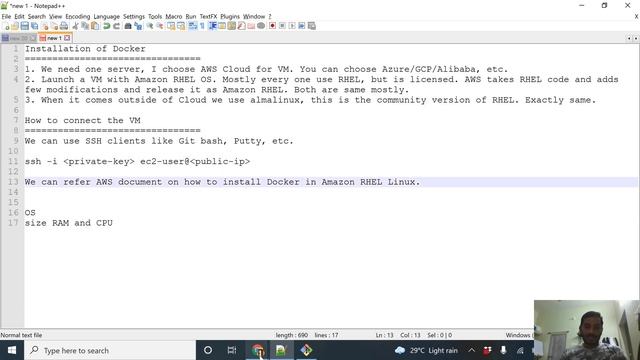The width and height of the screenshot is (640, 360).
Task: Run macro multiple times icon
Action: click(x=302, y=26)
